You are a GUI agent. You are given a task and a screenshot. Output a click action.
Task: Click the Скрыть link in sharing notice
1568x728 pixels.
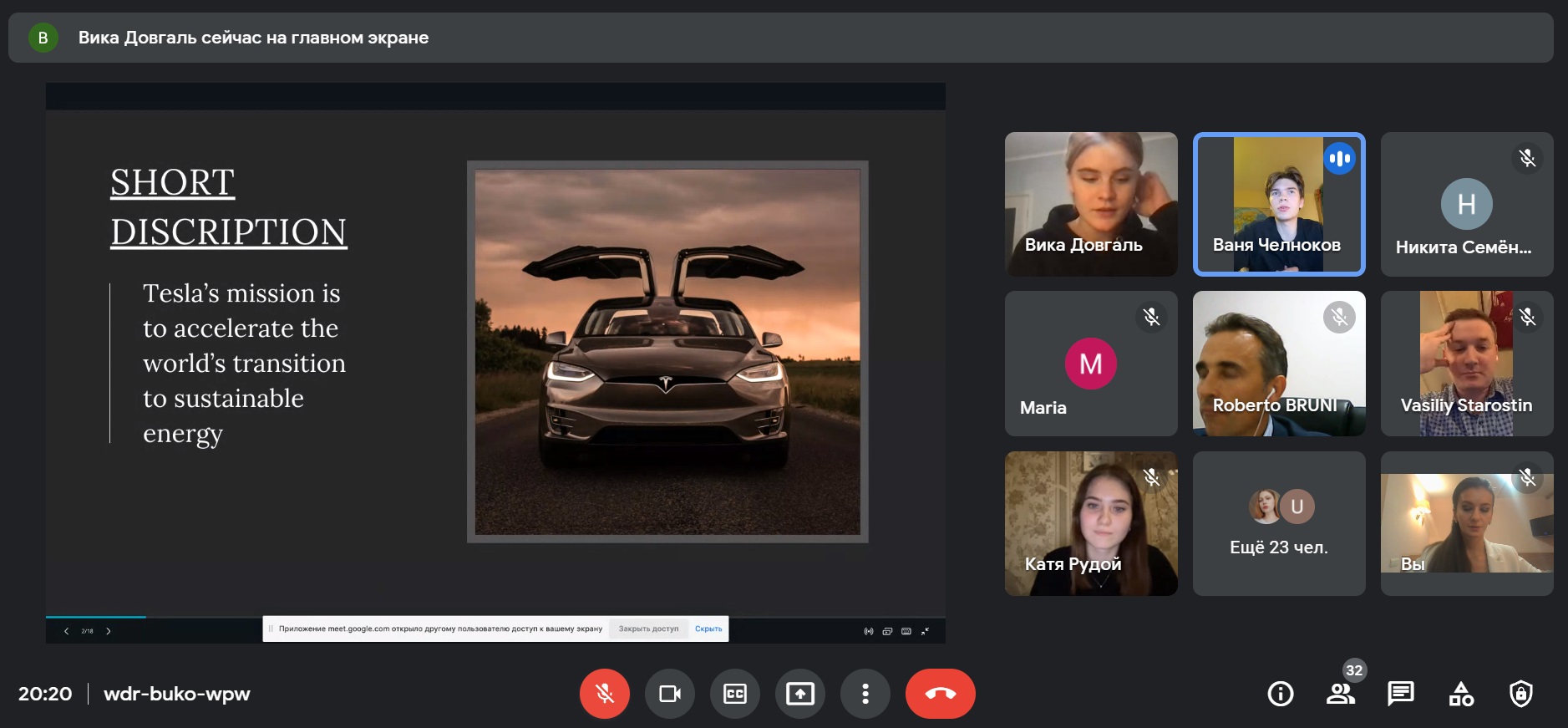point(708,629)
